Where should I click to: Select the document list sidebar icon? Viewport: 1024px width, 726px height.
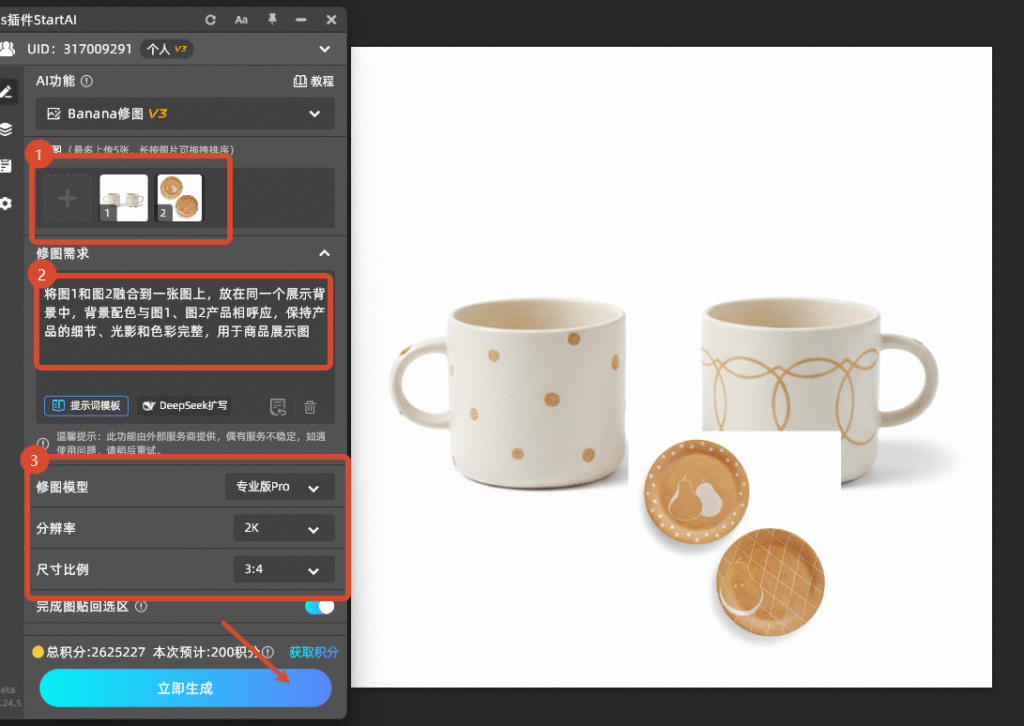(7, 166)
